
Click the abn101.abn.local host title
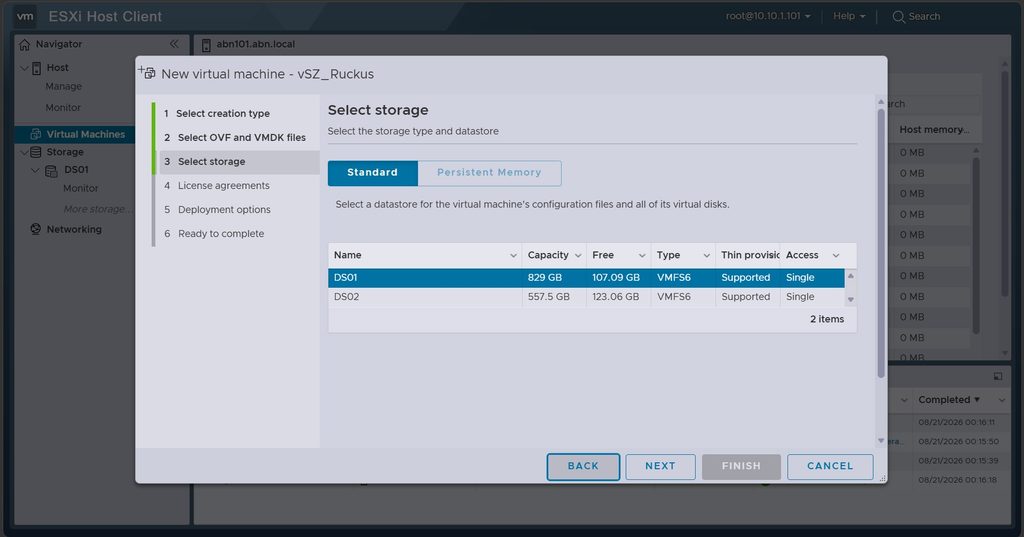coord(256,44)
